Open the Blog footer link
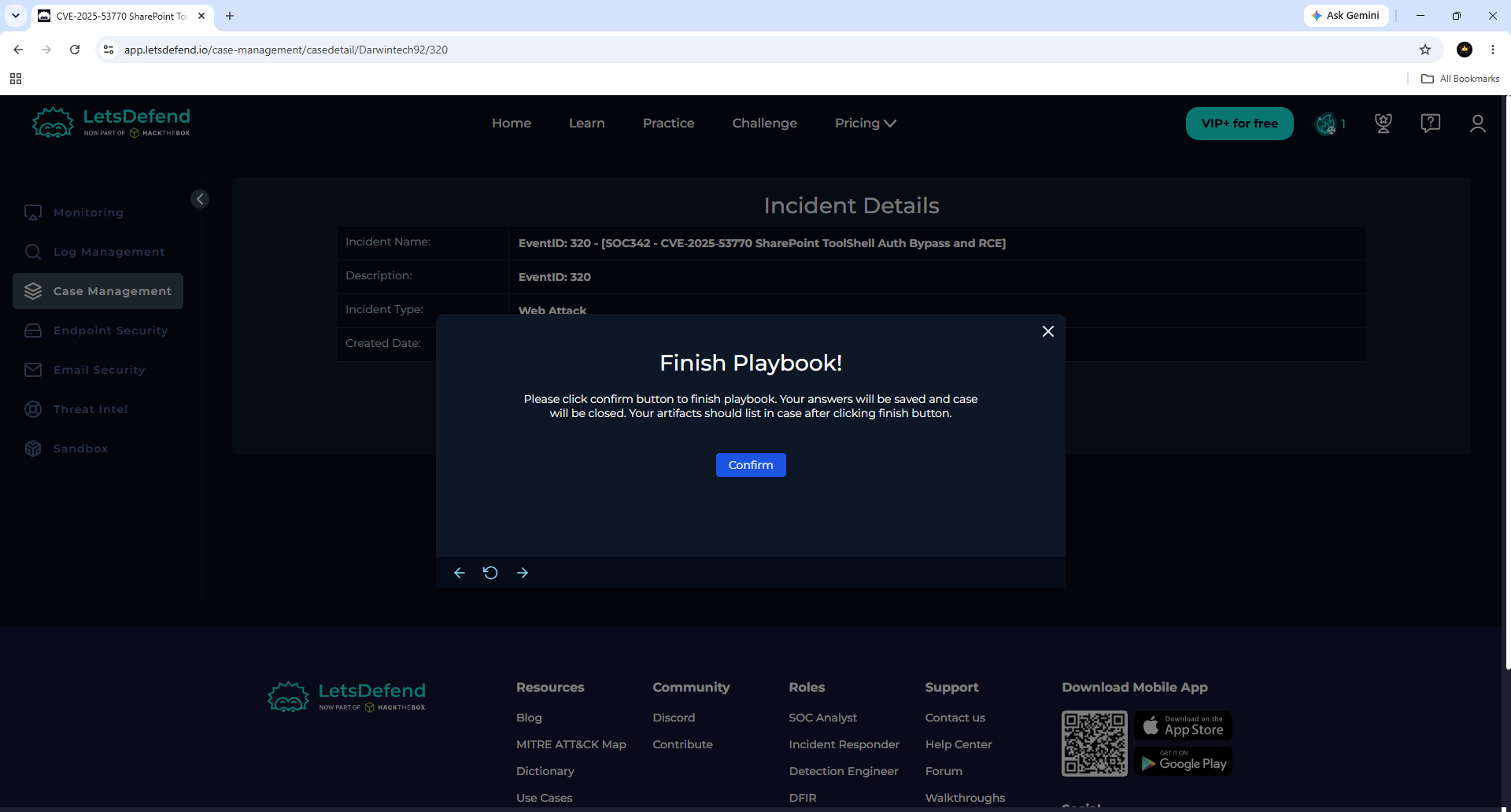The image size is (1511, 812). 529,718
